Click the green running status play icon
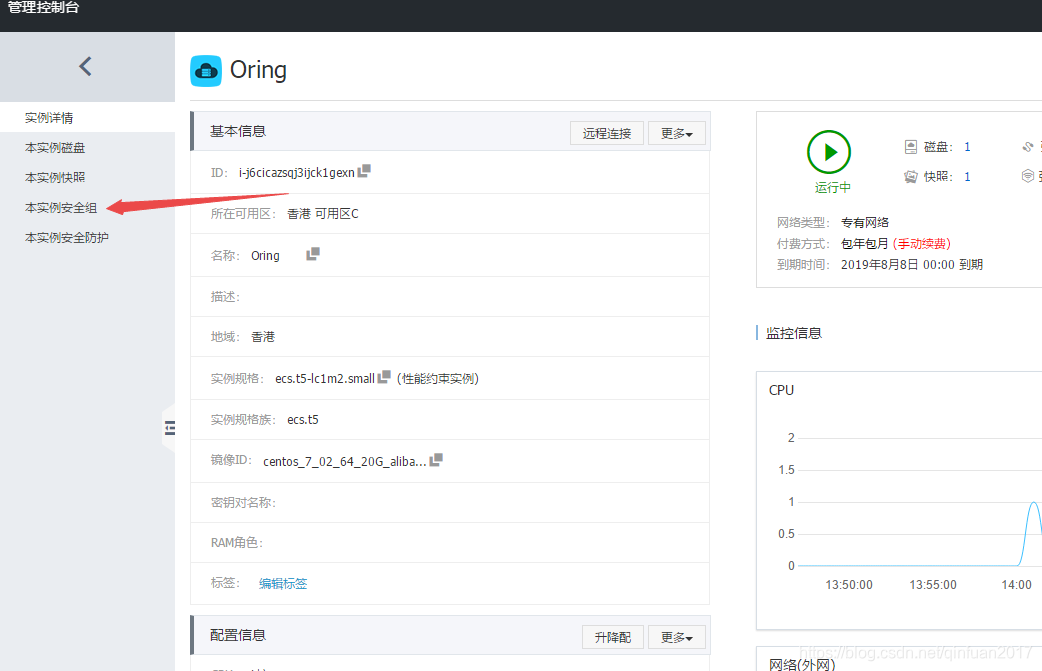This screenshot has width=1042, height=671. coord(829,152)
